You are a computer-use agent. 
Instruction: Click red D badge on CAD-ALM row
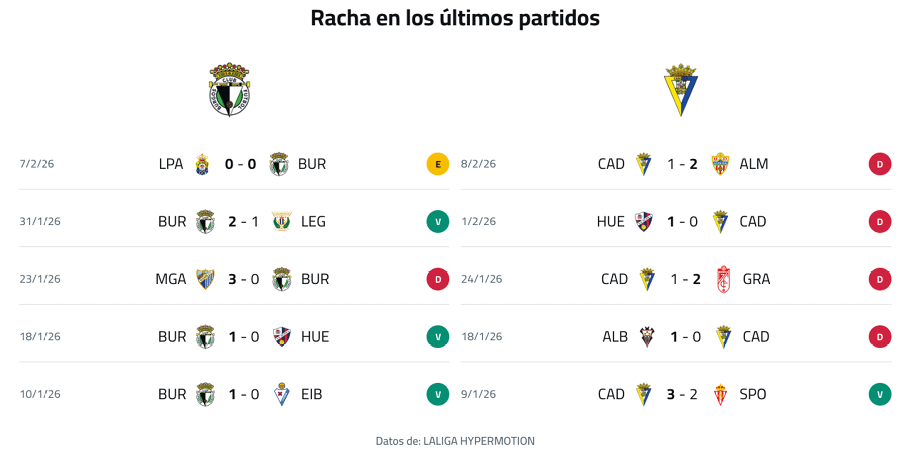[x=880, y=164]
